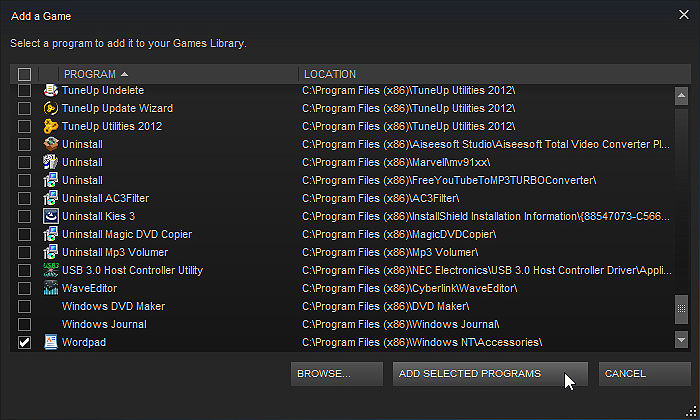Image resolution: width=700 pixels, height=420 pixels.
Task: Click the Uninstall Magic DVD Copier icon
Action: [50, 234]
